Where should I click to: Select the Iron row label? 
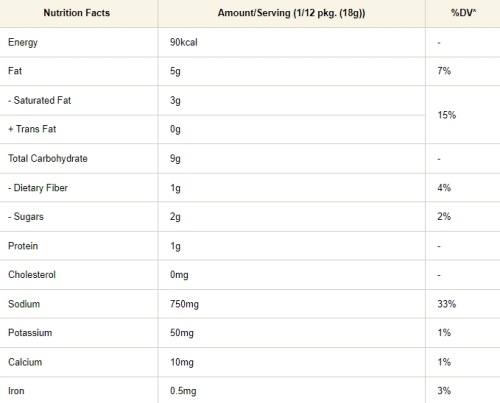16,391
